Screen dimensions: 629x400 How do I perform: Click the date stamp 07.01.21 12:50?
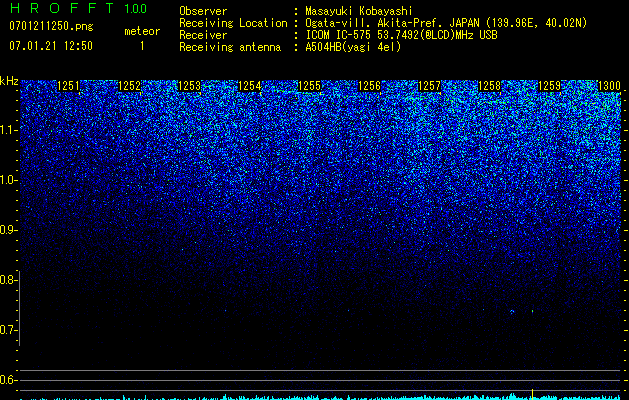pyautogui.click(x=51, y=46)
